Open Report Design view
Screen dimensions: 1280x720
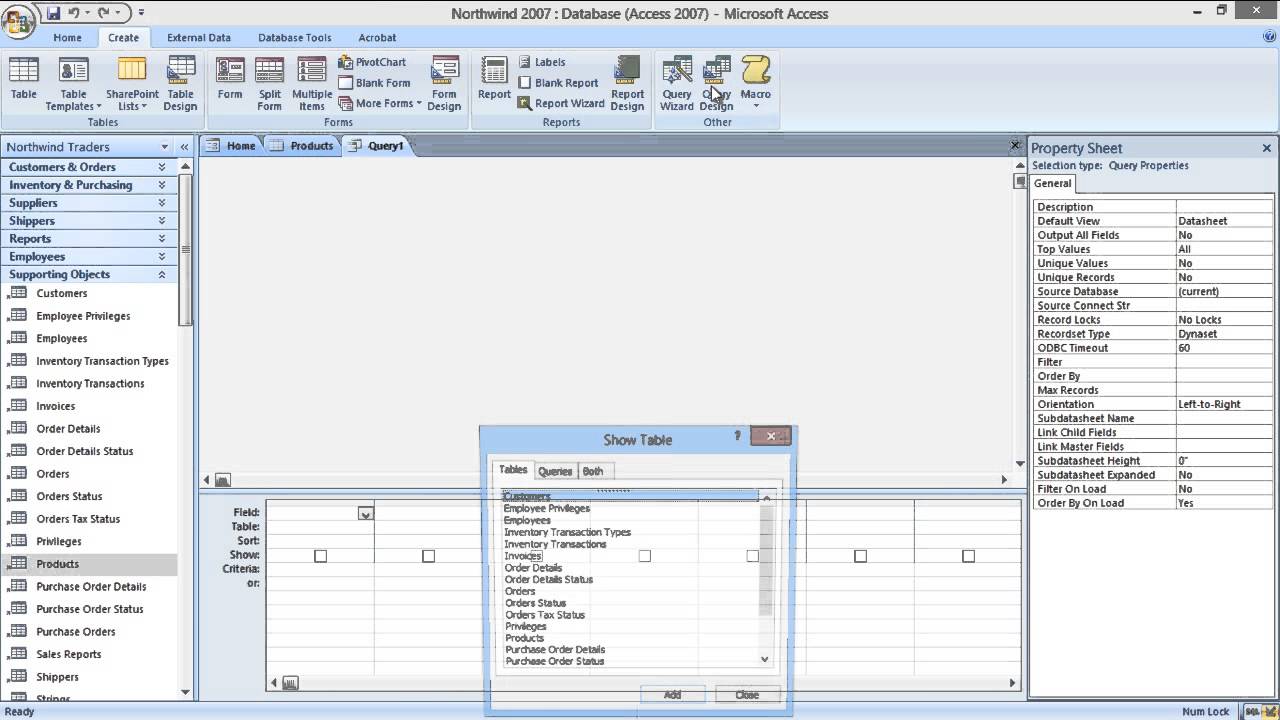click(627, 82)
